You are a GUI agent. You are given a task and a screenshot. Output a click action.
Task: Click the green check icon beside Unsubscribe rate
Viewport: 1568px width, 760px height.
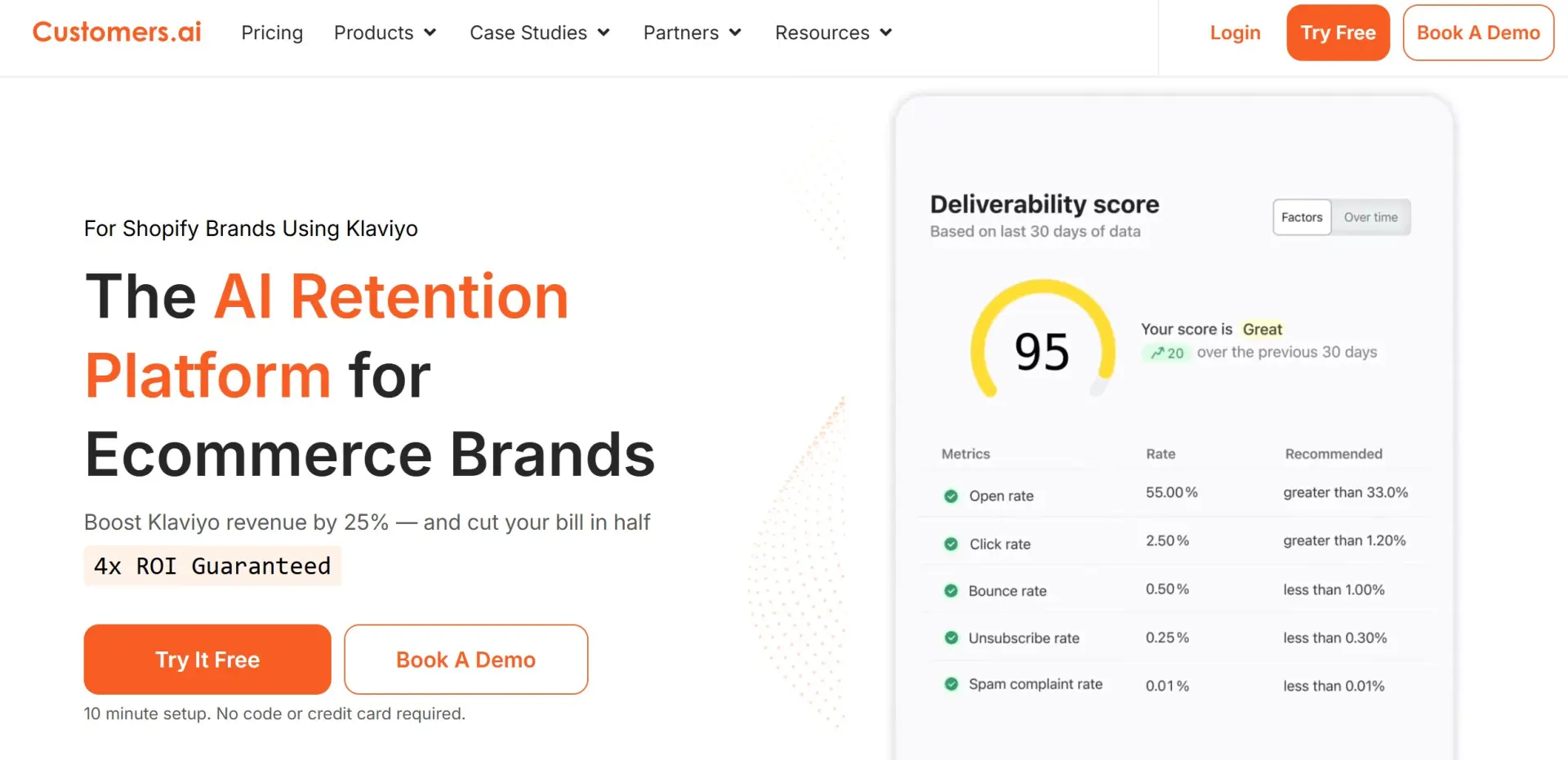pyautogui.click(x=951, y=638)
